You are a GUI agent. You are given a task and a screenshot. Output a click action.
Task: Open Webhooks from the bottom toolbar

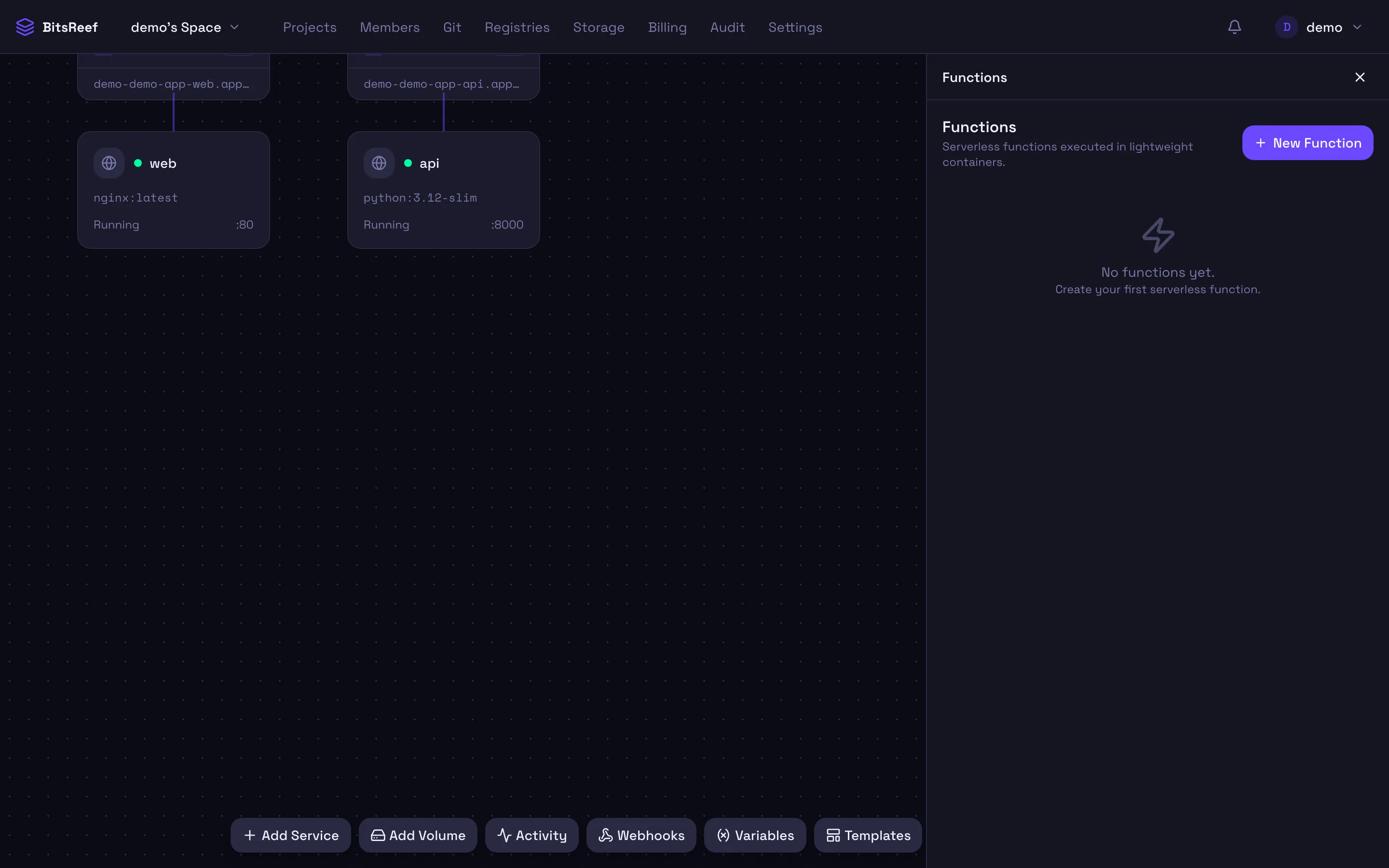641,835
